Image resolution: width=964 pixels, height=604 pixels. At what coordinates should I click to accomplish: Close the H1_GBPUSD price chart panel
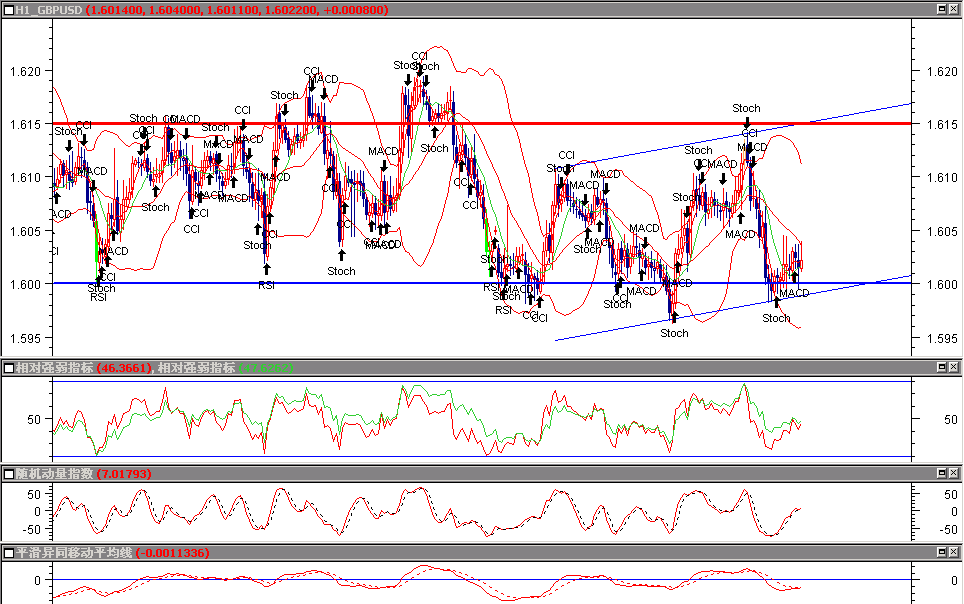954,9
